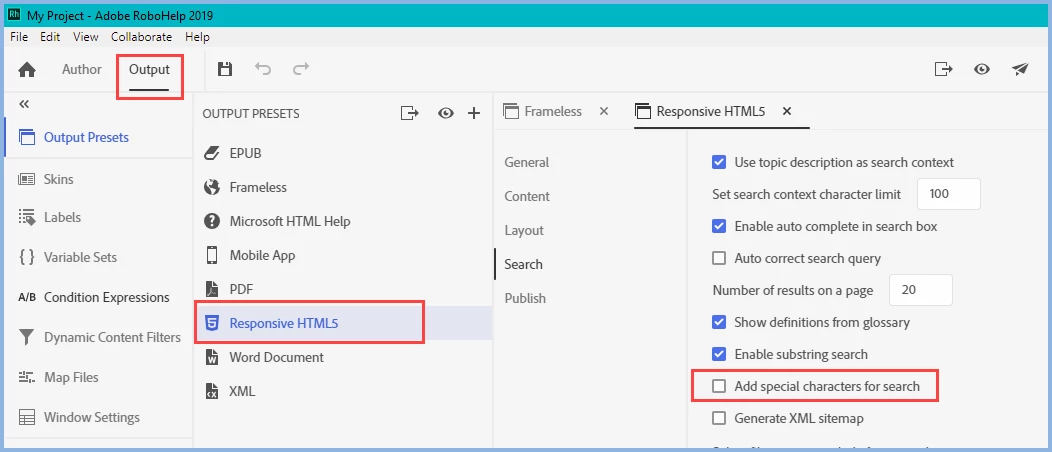Open the Edit menu
Image resolution: width=1052 pixels, height=452 pixels.
(50, 37)
